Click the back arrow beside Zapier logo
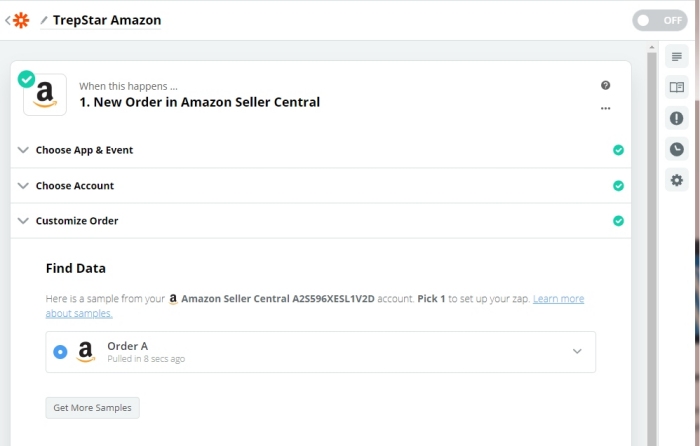Viewport: 700px width, 446px height. click(8, 20)
